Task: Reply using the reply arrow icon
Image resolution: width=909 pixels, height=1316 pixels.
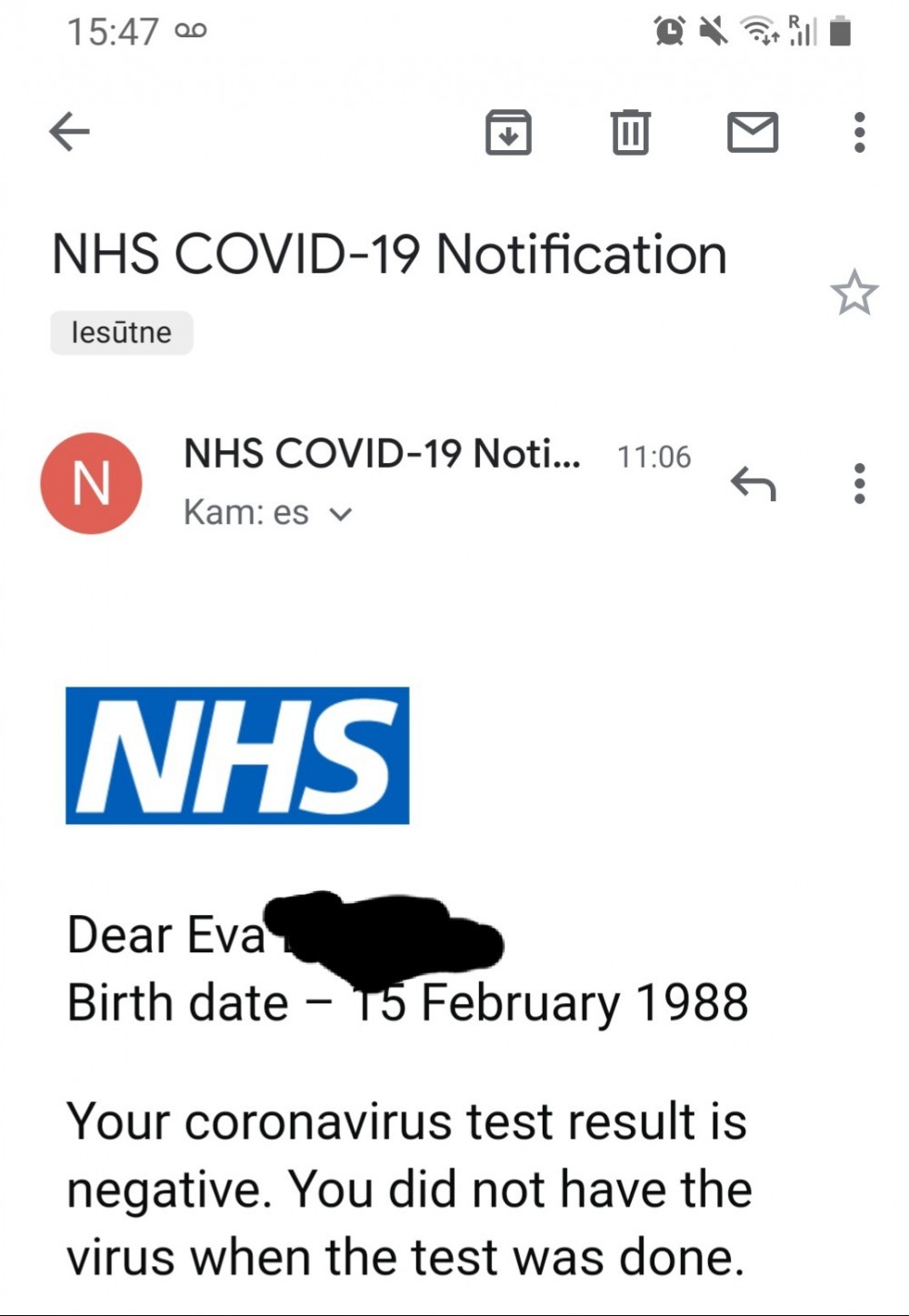Action: point(754,483)
